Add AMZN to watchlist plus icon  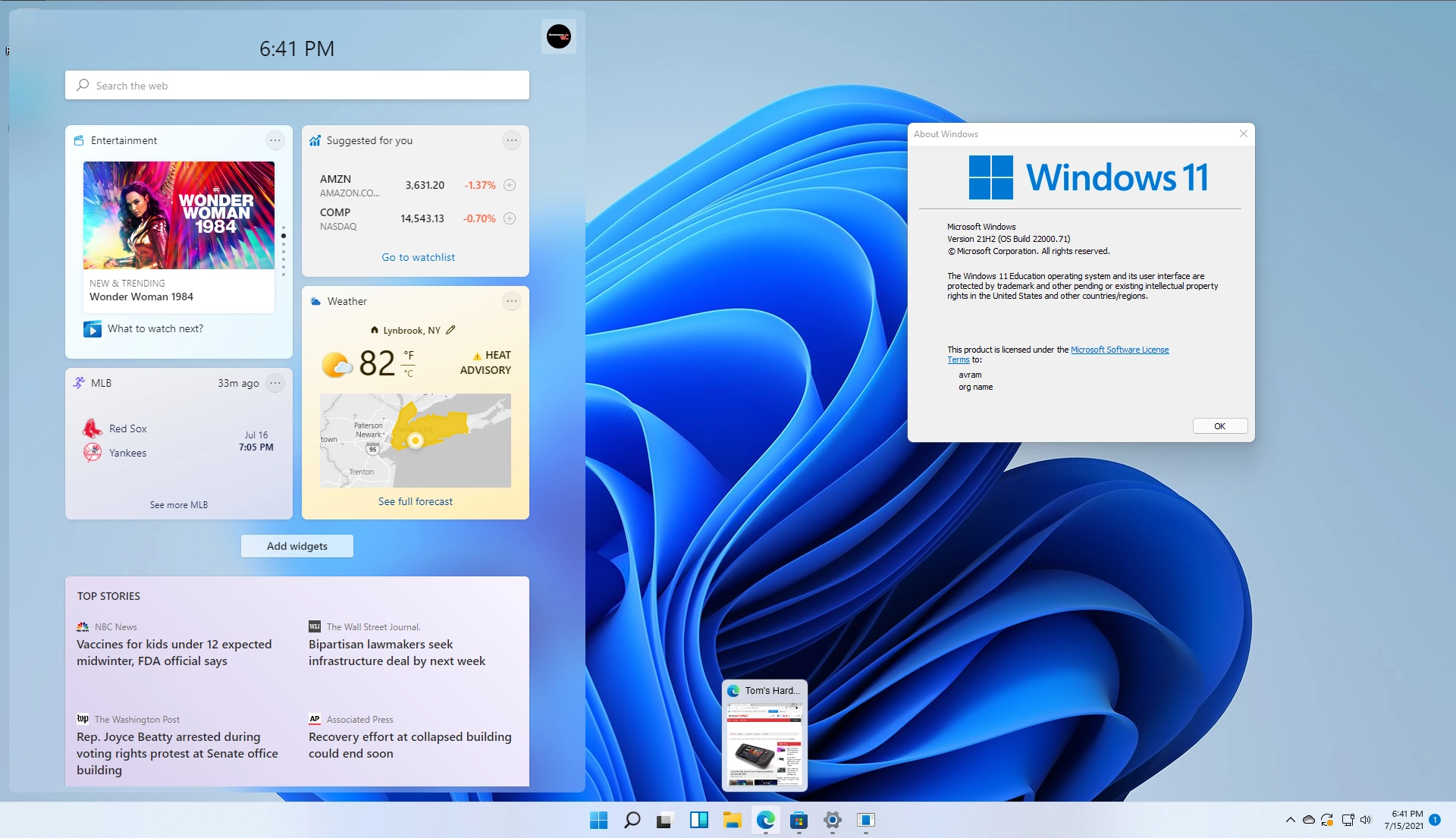pyautogui.click(x=510, y=185)
